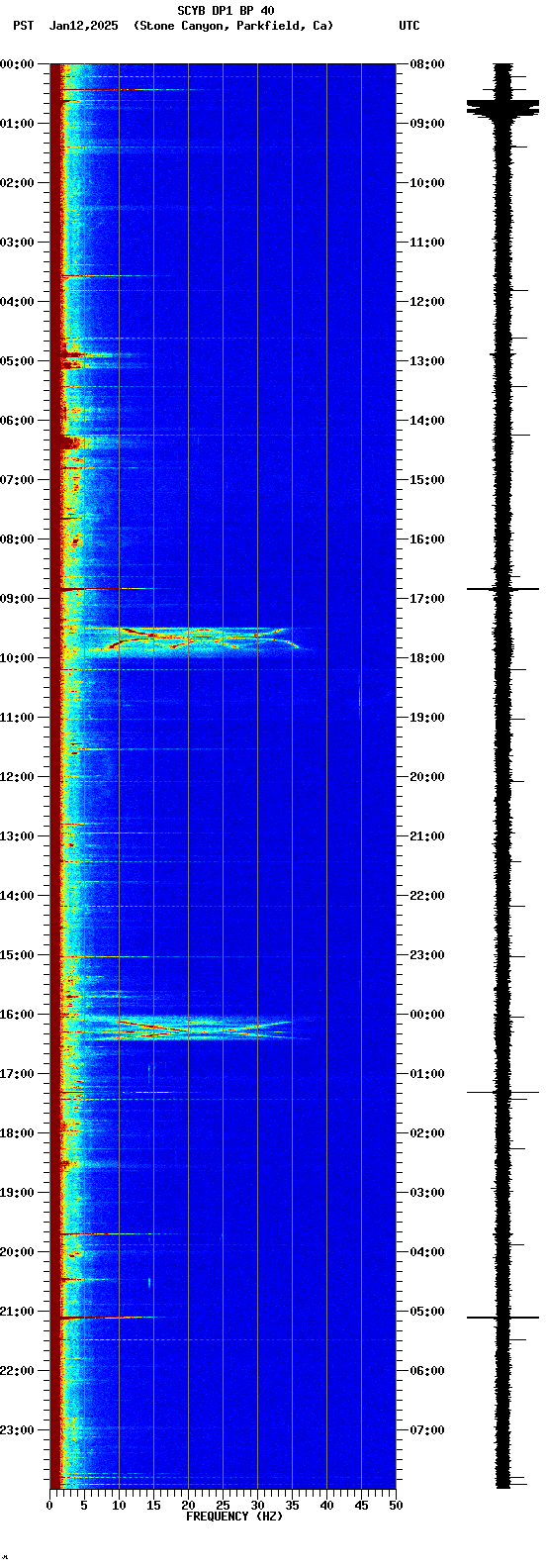Click the '0' tick on the frequency axis

pos(49,1506)
